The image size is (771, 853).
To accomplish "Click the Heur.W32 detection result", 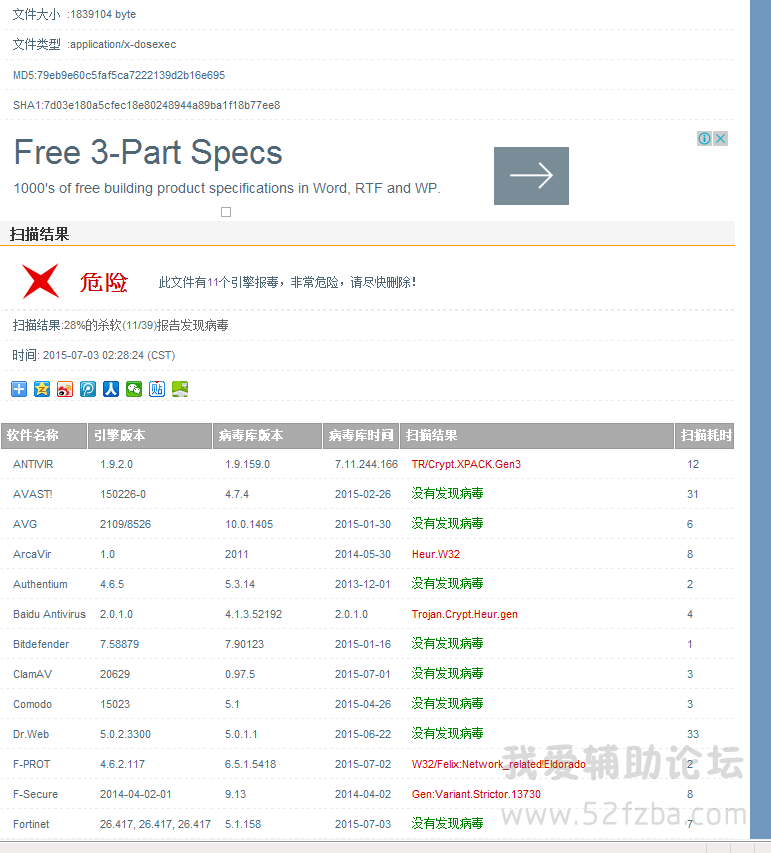I will coord(436,554).
